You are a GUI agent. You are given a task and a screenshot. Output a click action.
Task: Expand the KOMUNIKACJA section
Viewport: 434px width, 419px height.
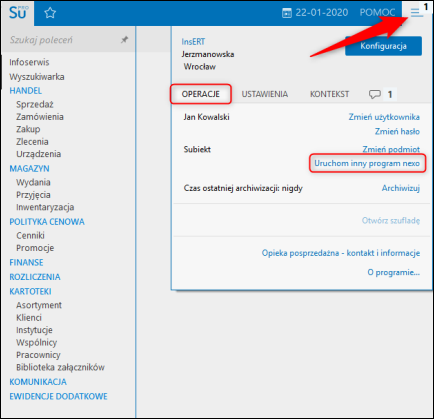click(38, 382)
